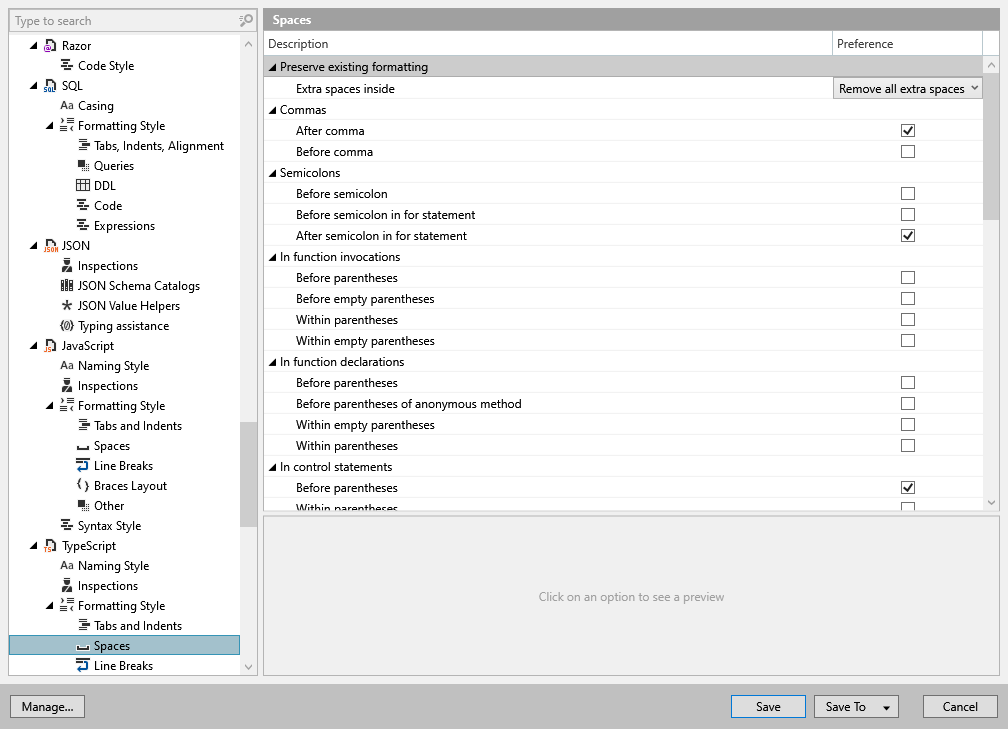This screenshot has height=729, width=1008.
Task: Collapse the Commas group
Action: point(273,110)
